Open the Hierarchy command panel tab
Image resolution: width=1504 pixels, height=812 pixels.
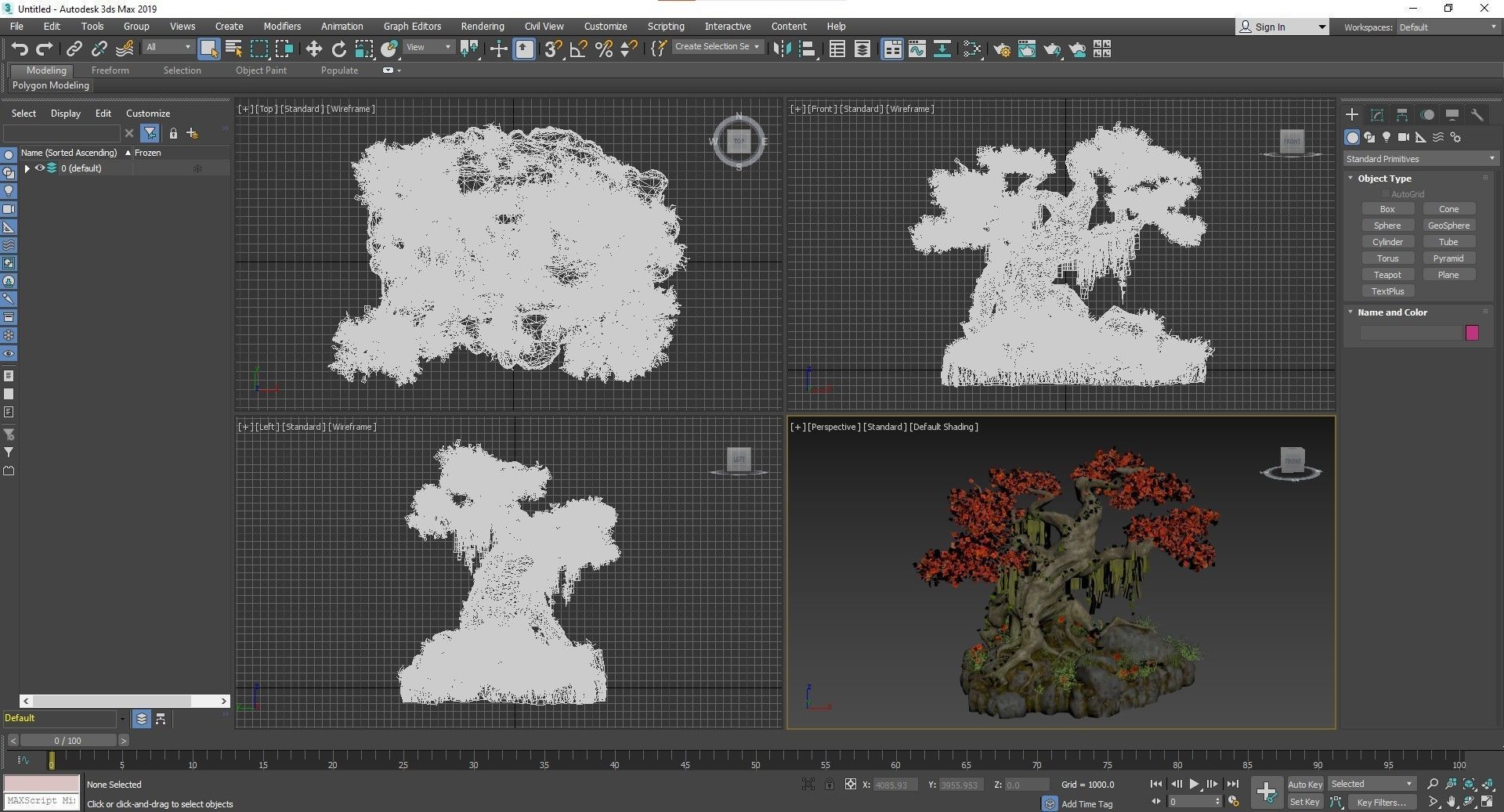(x=1402, y=114)
